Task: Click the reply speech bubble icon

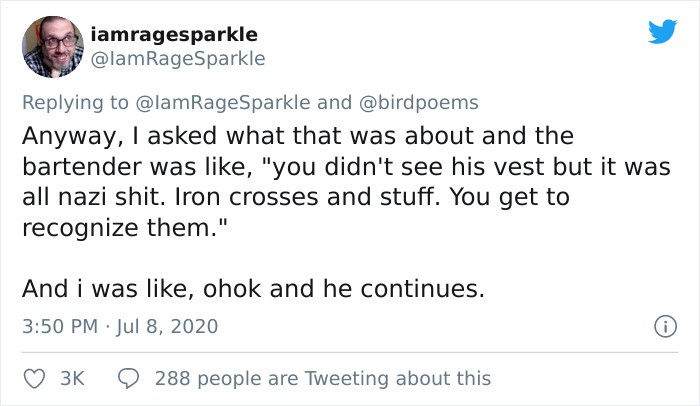Action: tap(130, 378)
